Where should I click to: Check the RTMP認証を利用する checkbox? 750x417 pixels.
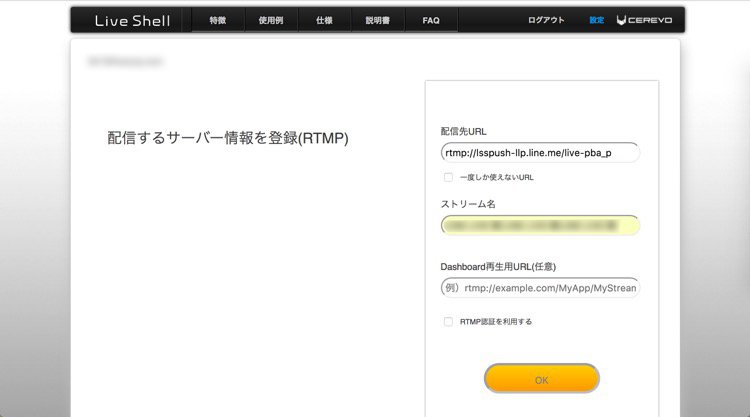pos(448,322)
